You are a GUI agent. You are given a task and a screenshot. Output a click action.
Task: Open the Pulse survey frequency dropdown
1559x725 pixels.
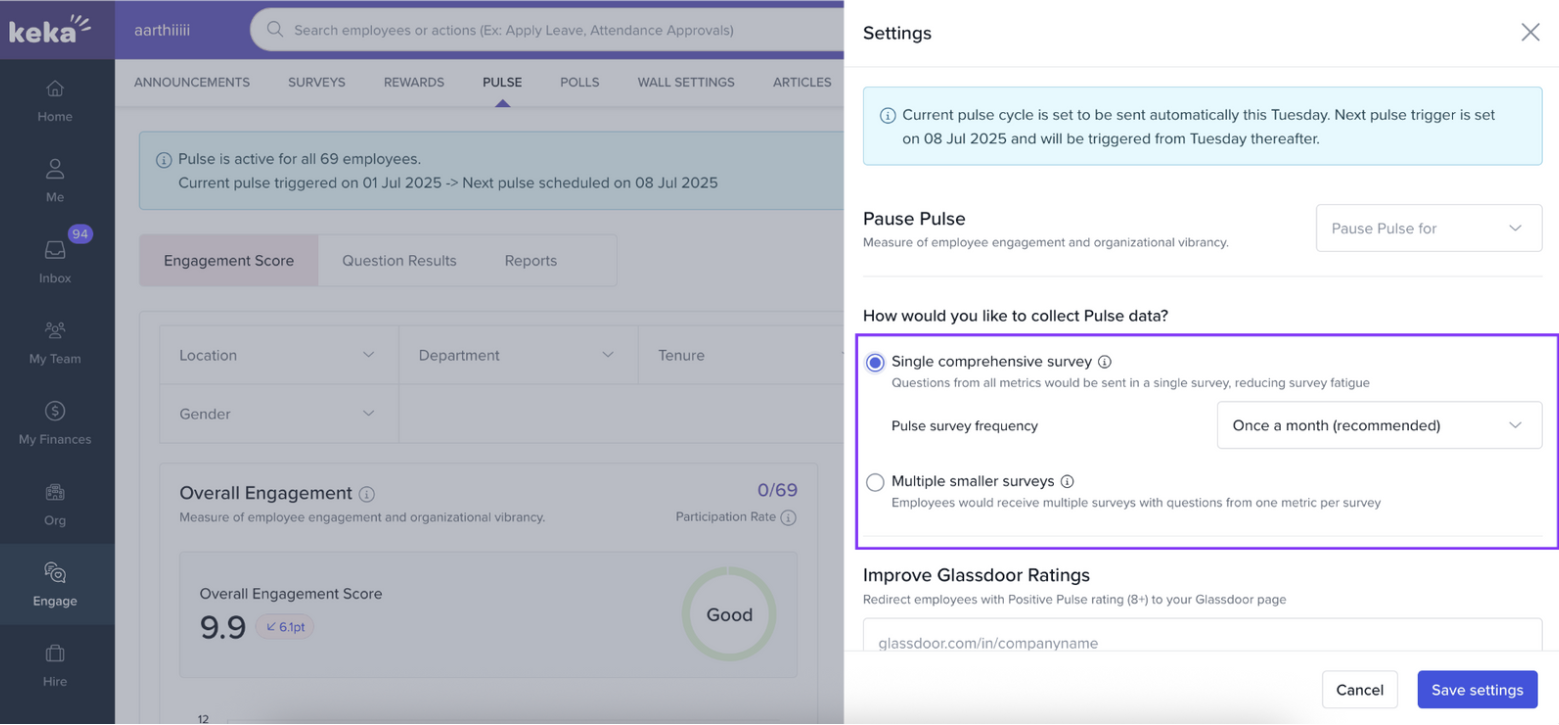coord(1378,425)
